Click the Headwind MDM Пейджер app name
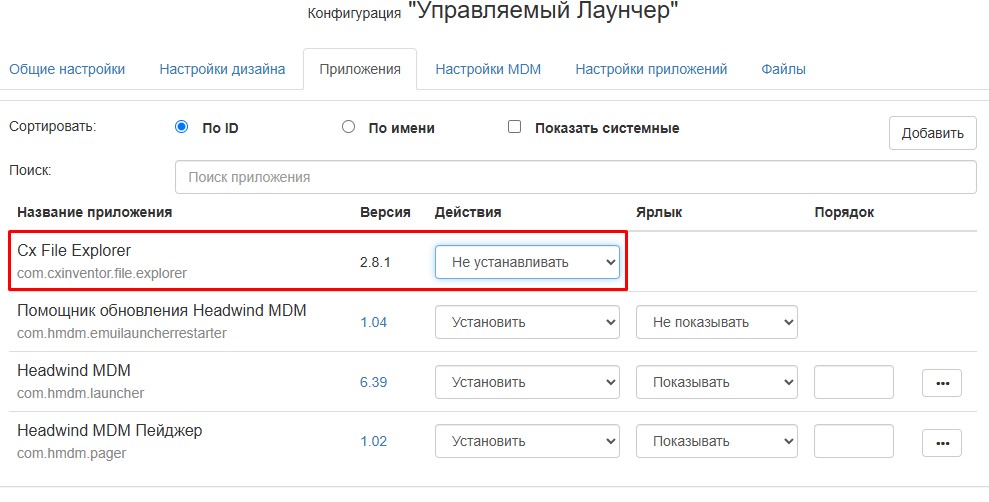Image resolution: width=989 pixels, height=502 pixels. (110, 431)
